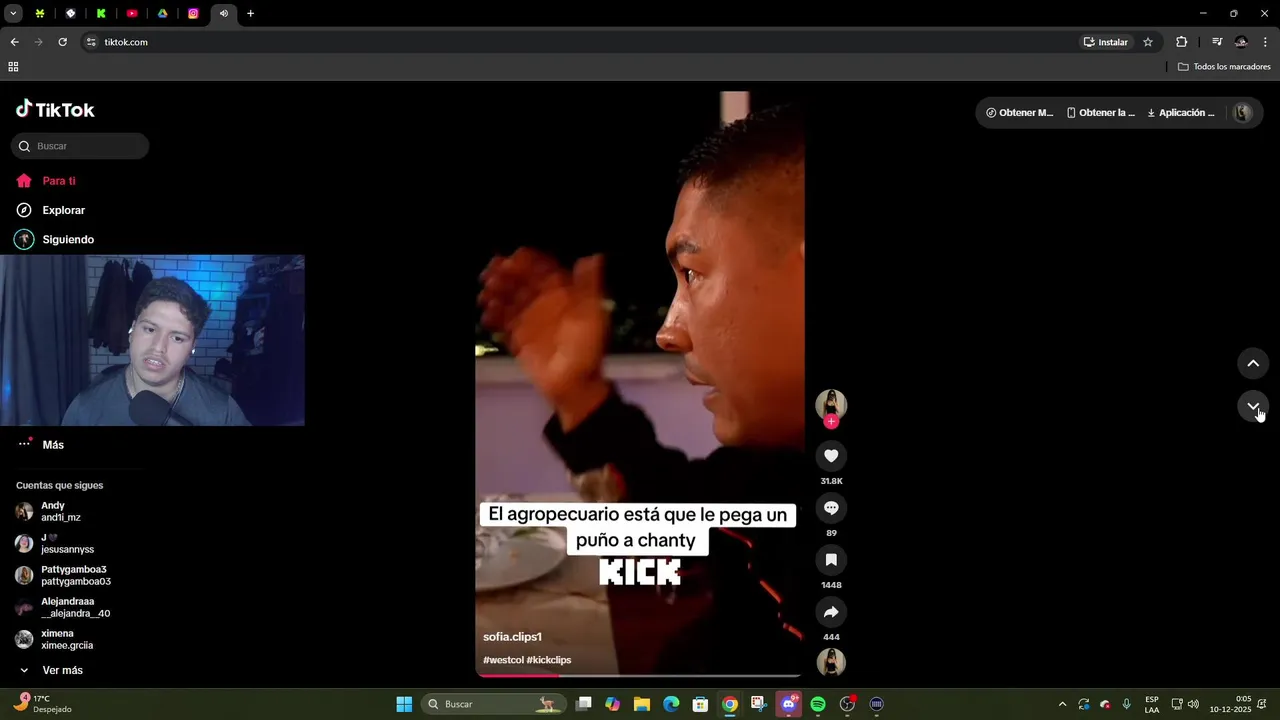Open a new browser tab

(x=250, y=13)
